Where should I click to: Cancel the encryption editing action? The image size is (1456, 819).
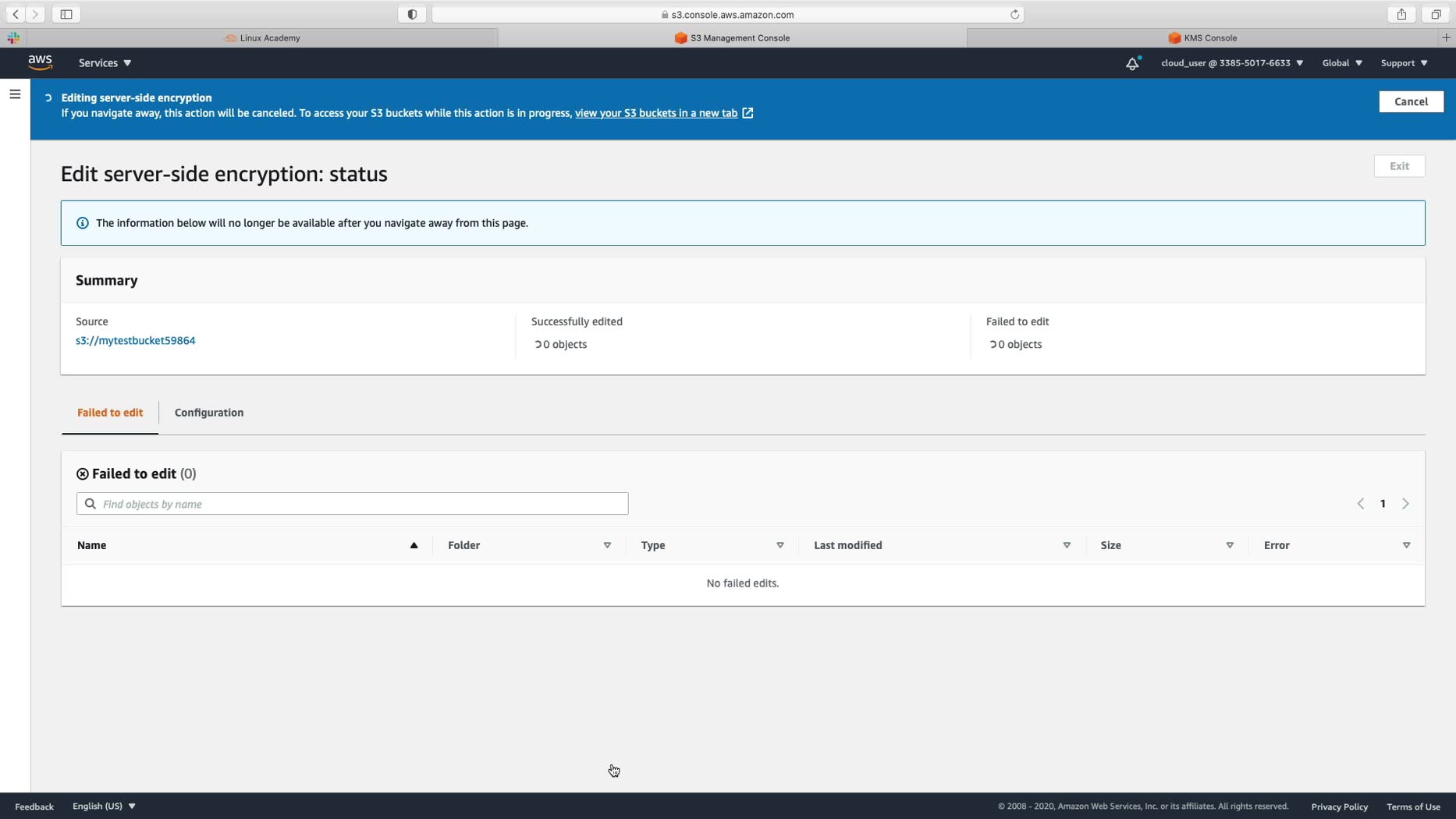1411,101
